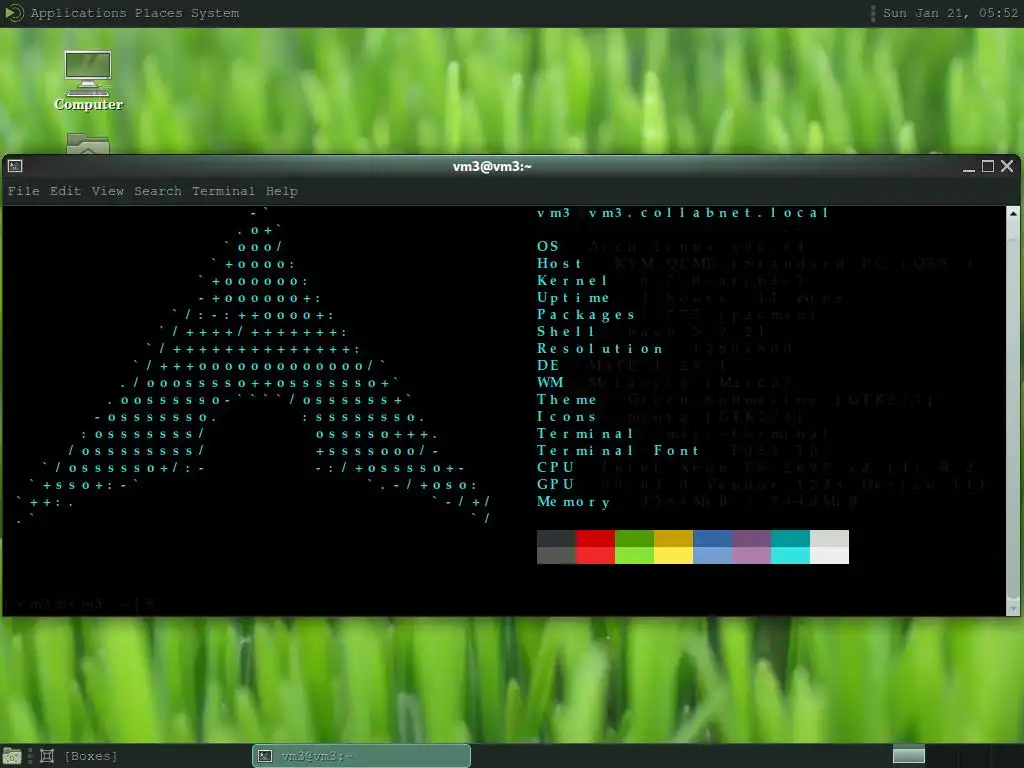This screenshot has height=768, width=1024.
Task: Click the 'Uptime' label in terminal output
Action: tap(573, 297)
